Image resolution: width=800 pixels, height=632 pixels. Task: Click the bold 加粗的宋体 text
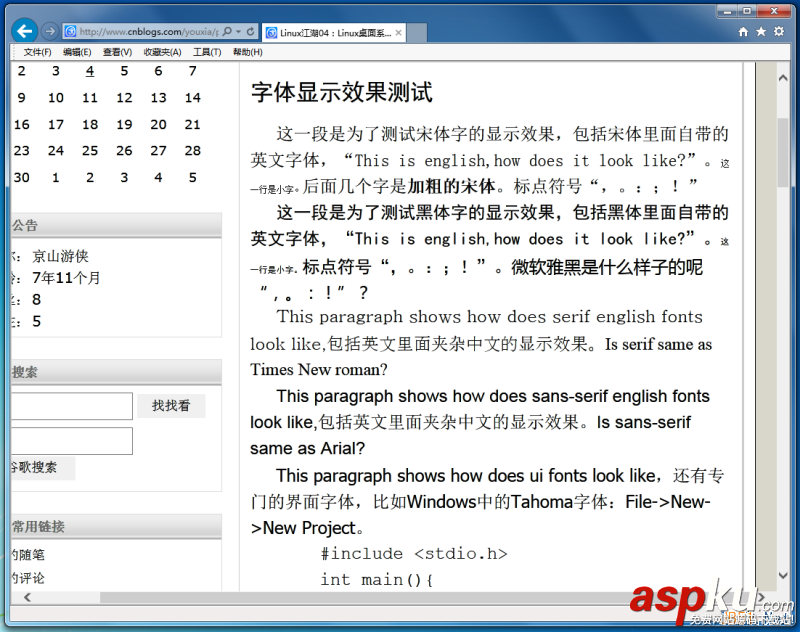pyautogui.click(x=451, y=186)
